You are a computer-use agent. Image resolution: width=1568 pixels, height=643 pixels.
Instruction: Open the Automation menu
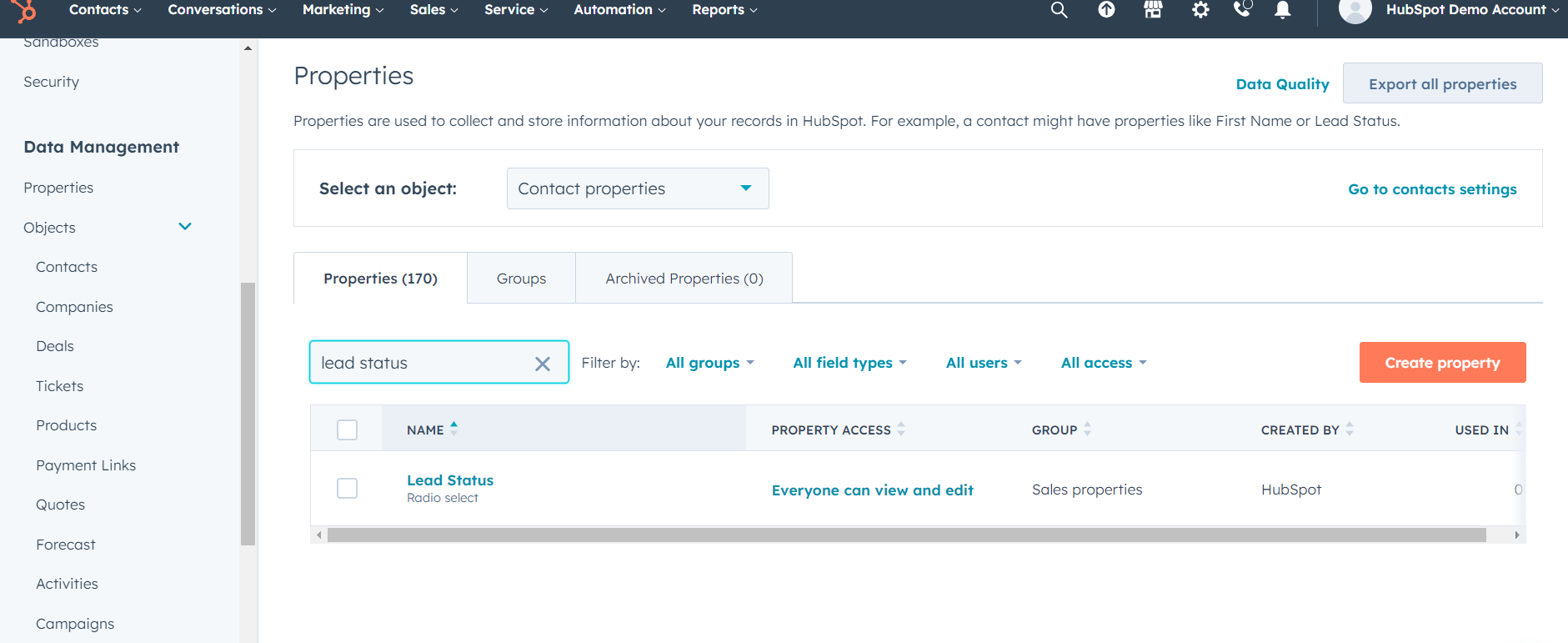(619, 10)
